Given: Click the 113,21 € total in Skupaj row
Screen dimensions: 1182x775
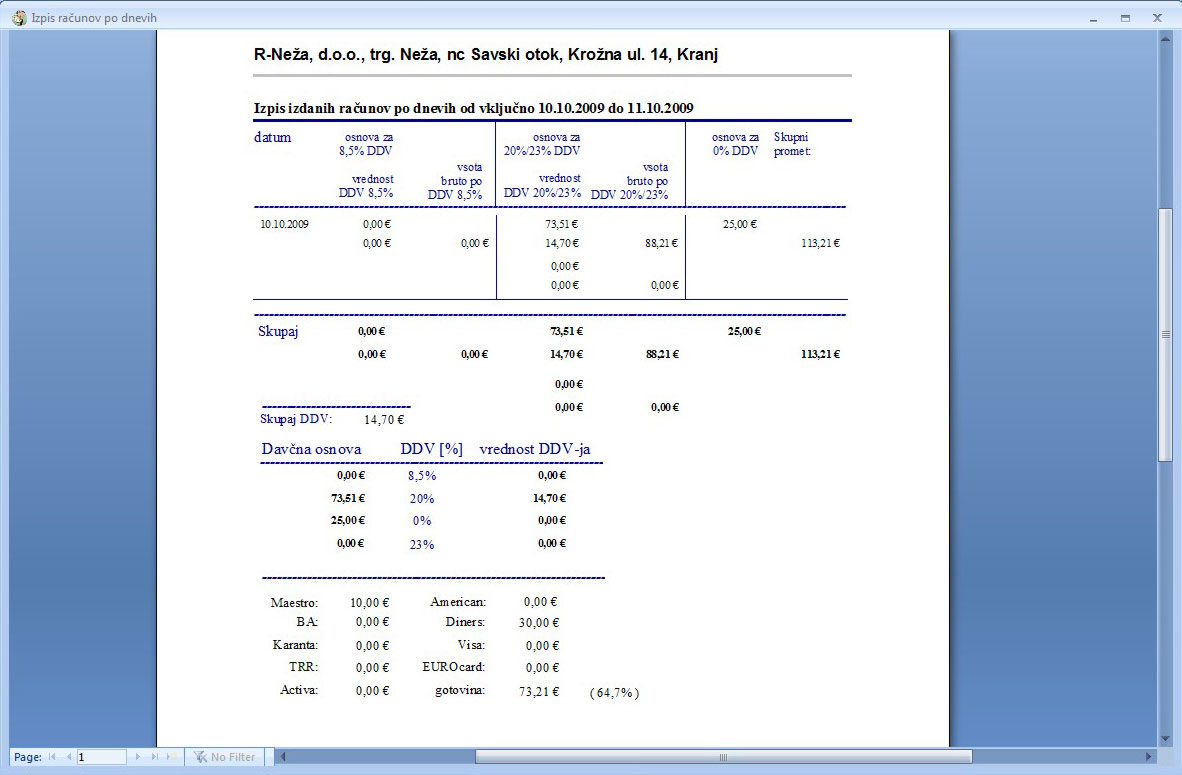Looking at the screenshot, I should [820, 354].
